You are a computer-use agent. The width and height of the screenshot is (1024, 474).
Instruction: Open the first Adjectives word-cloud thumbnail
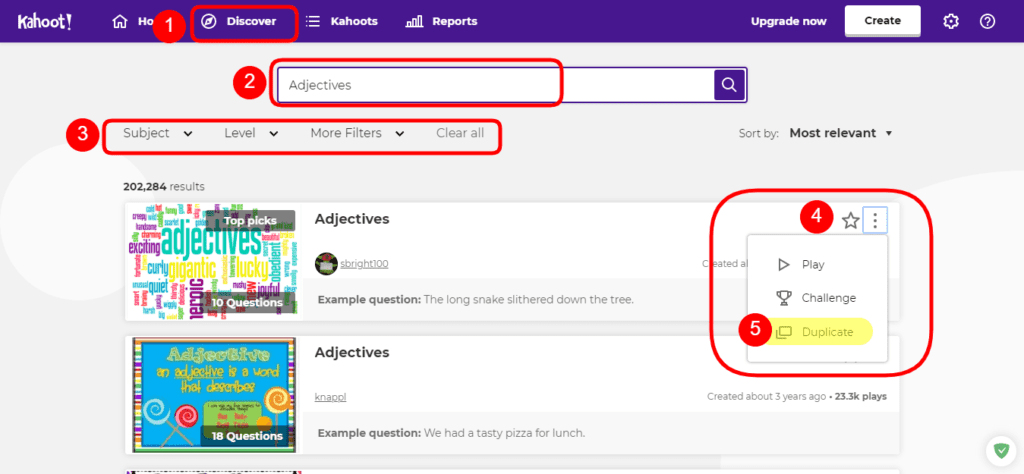[x=213, y=261]
